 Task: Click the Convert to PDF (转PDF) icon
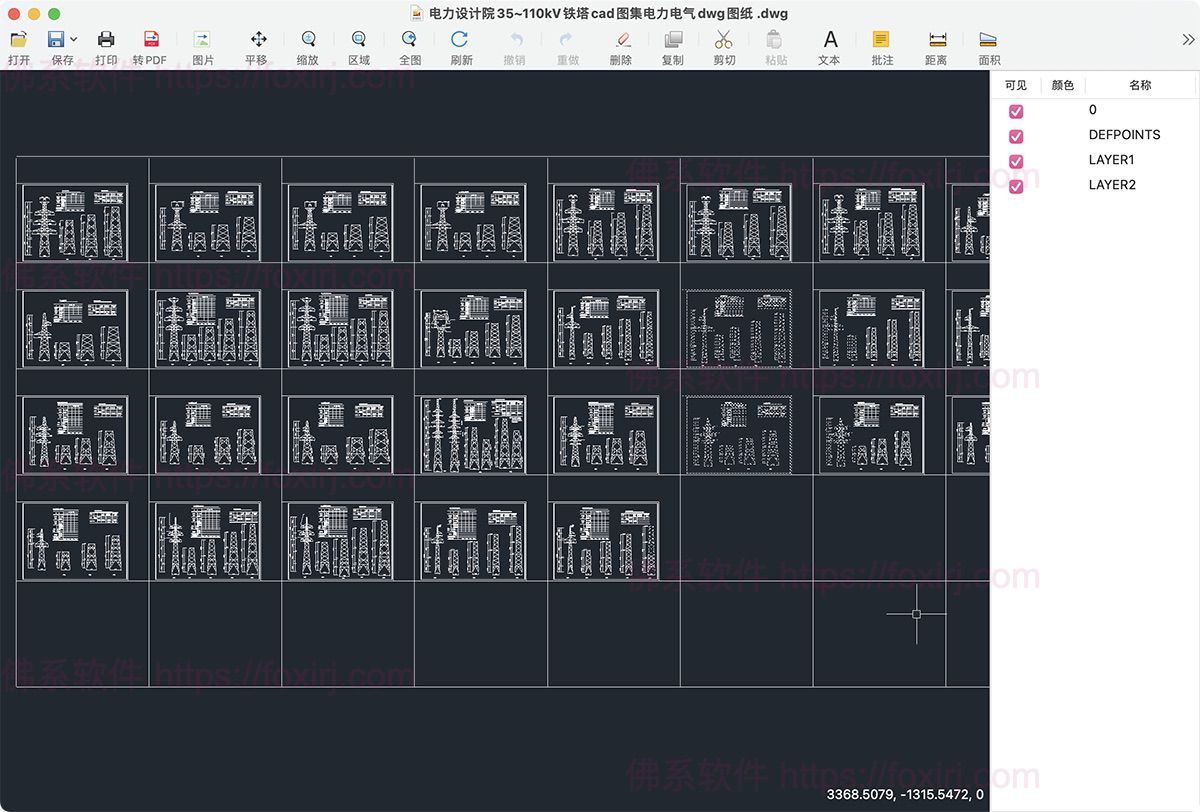coord(150,40)
